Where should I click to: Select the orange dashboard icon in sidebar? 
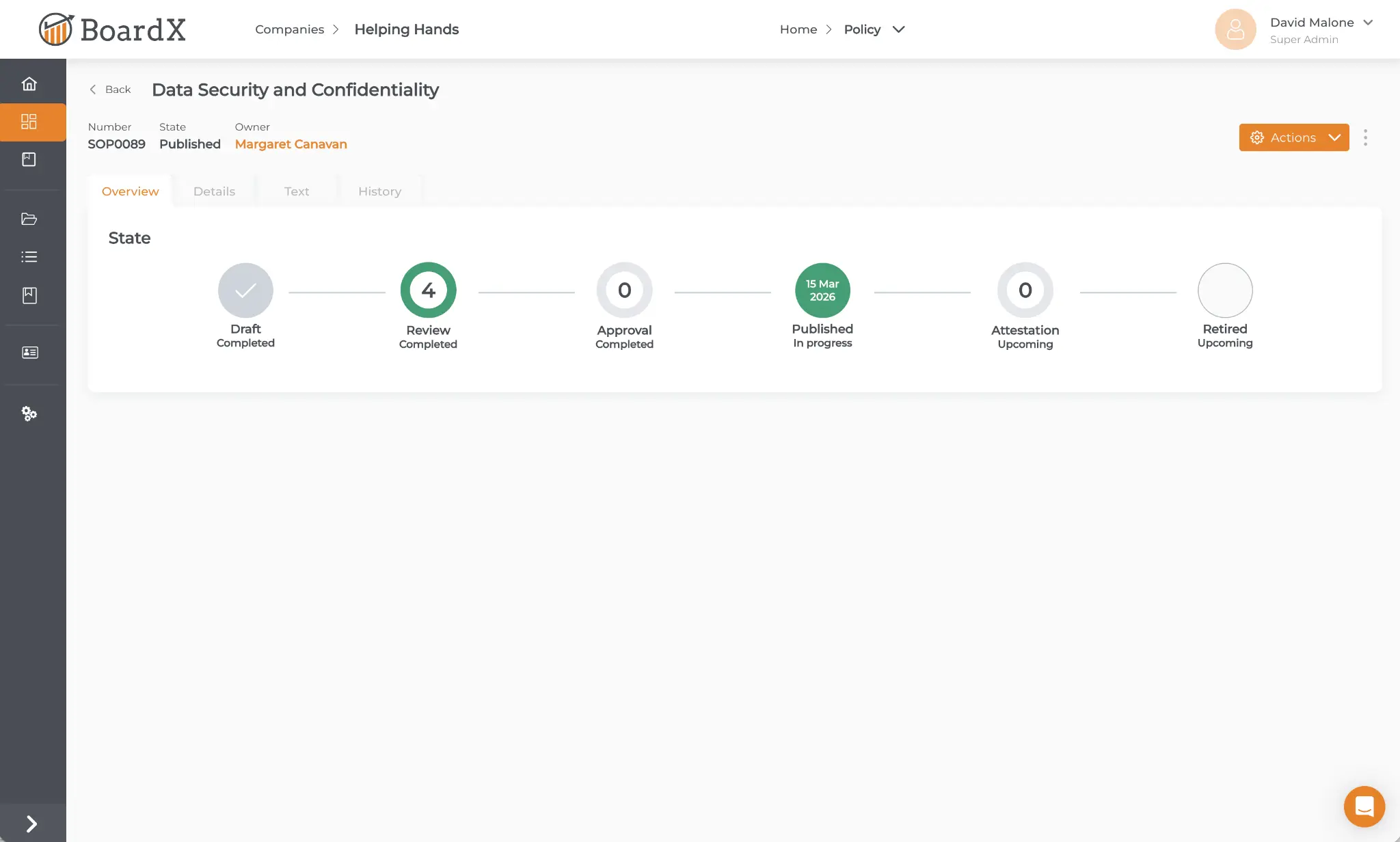(x=29, y=122)
